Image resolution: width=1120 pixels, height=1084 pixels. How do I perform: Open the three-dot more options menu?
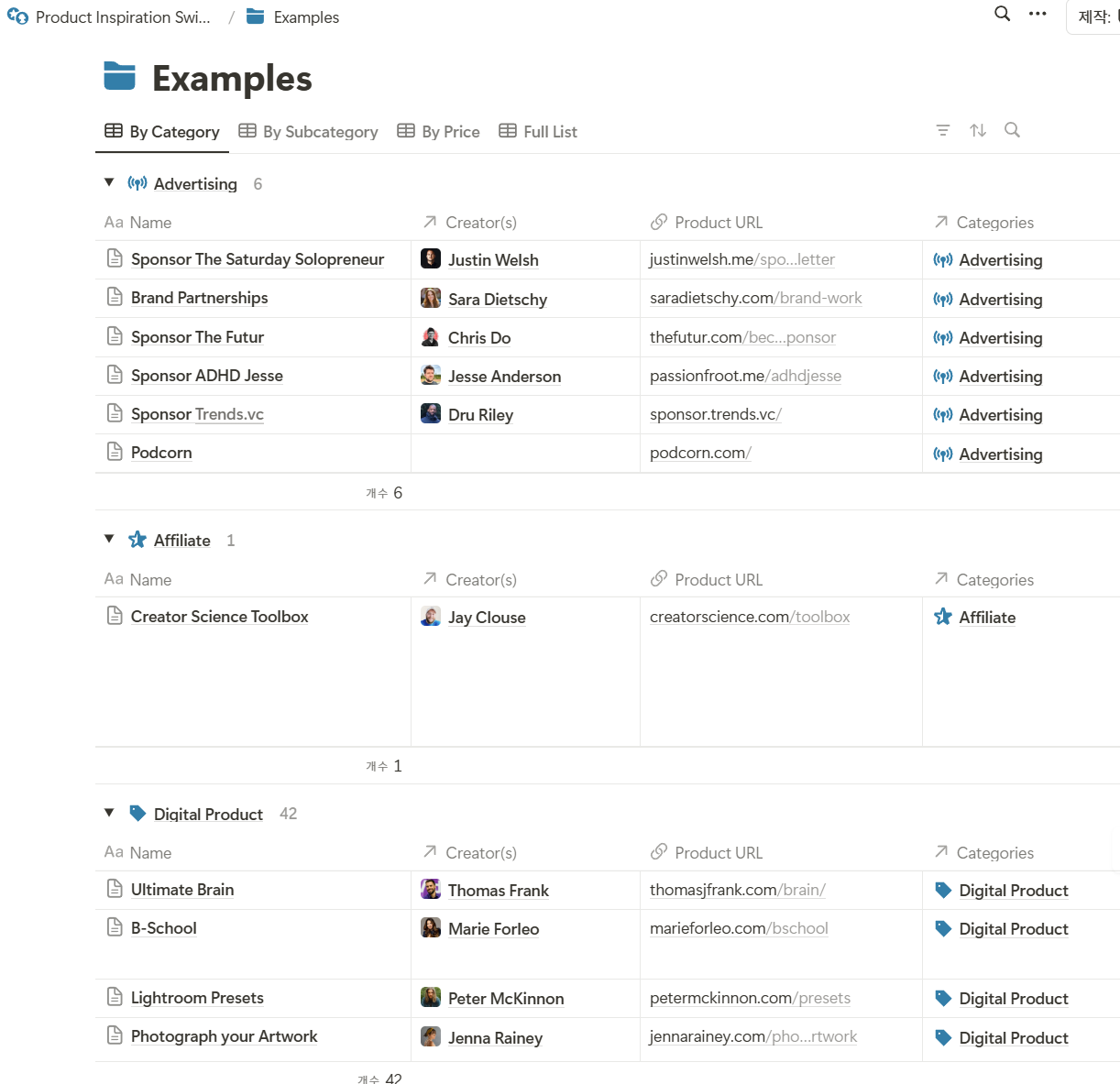(1038, 14)
